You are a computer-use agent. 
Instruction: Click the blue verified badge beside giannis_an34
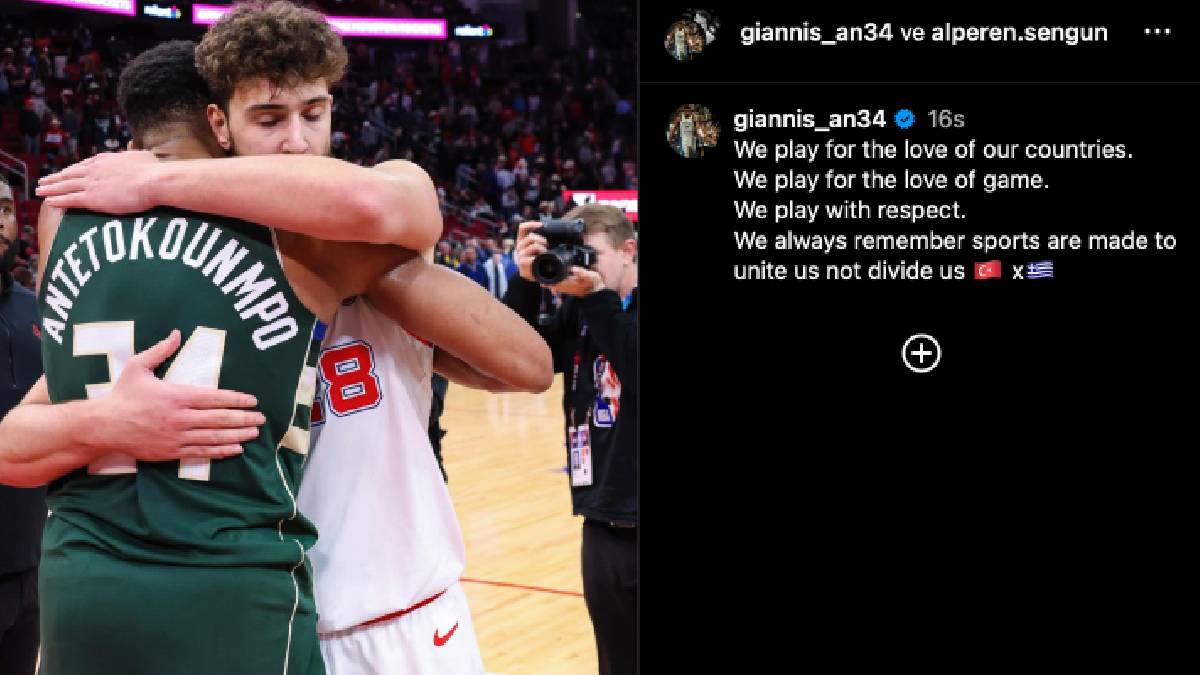(905, 120)
